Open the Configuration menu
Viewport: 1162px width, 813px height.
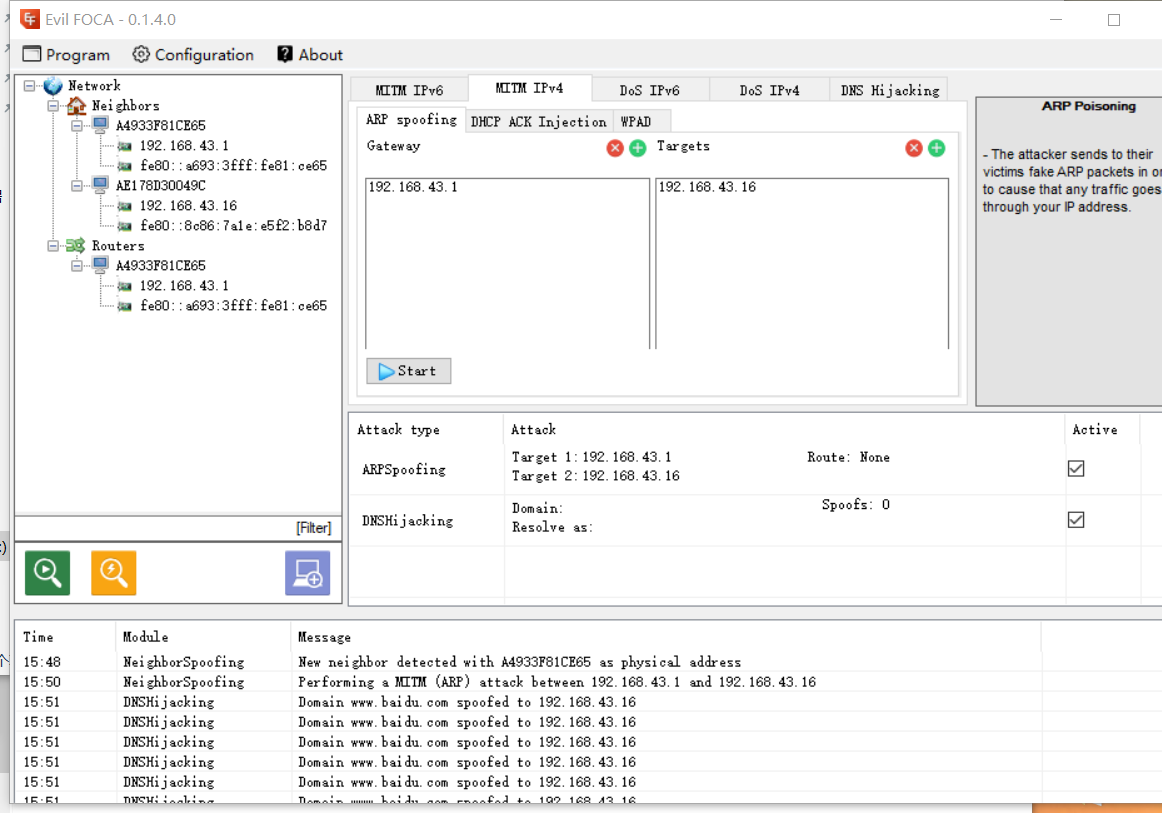coord(193,54)
